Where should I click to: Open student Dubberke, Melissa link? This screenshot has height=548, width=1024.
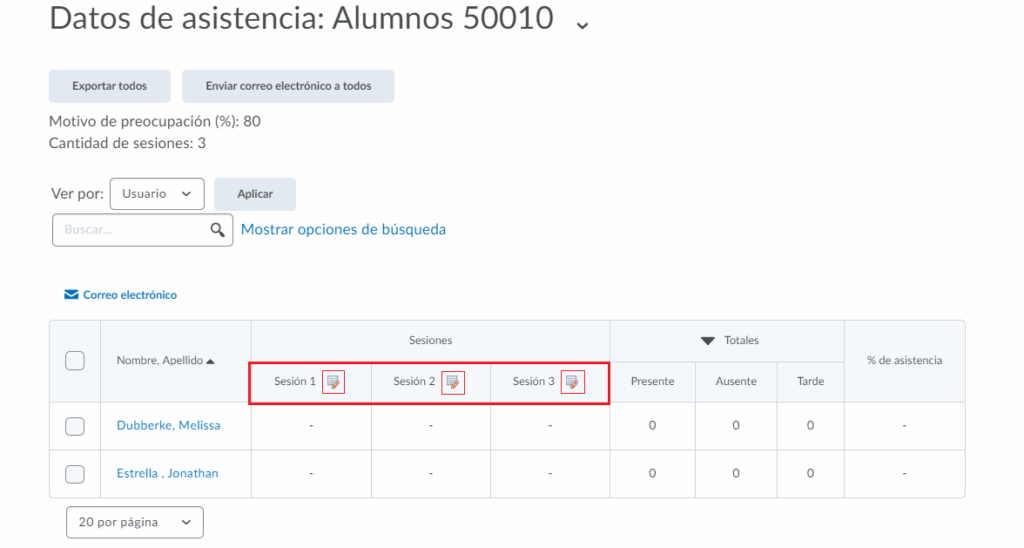pyautogui.click(x=168, y=426)
